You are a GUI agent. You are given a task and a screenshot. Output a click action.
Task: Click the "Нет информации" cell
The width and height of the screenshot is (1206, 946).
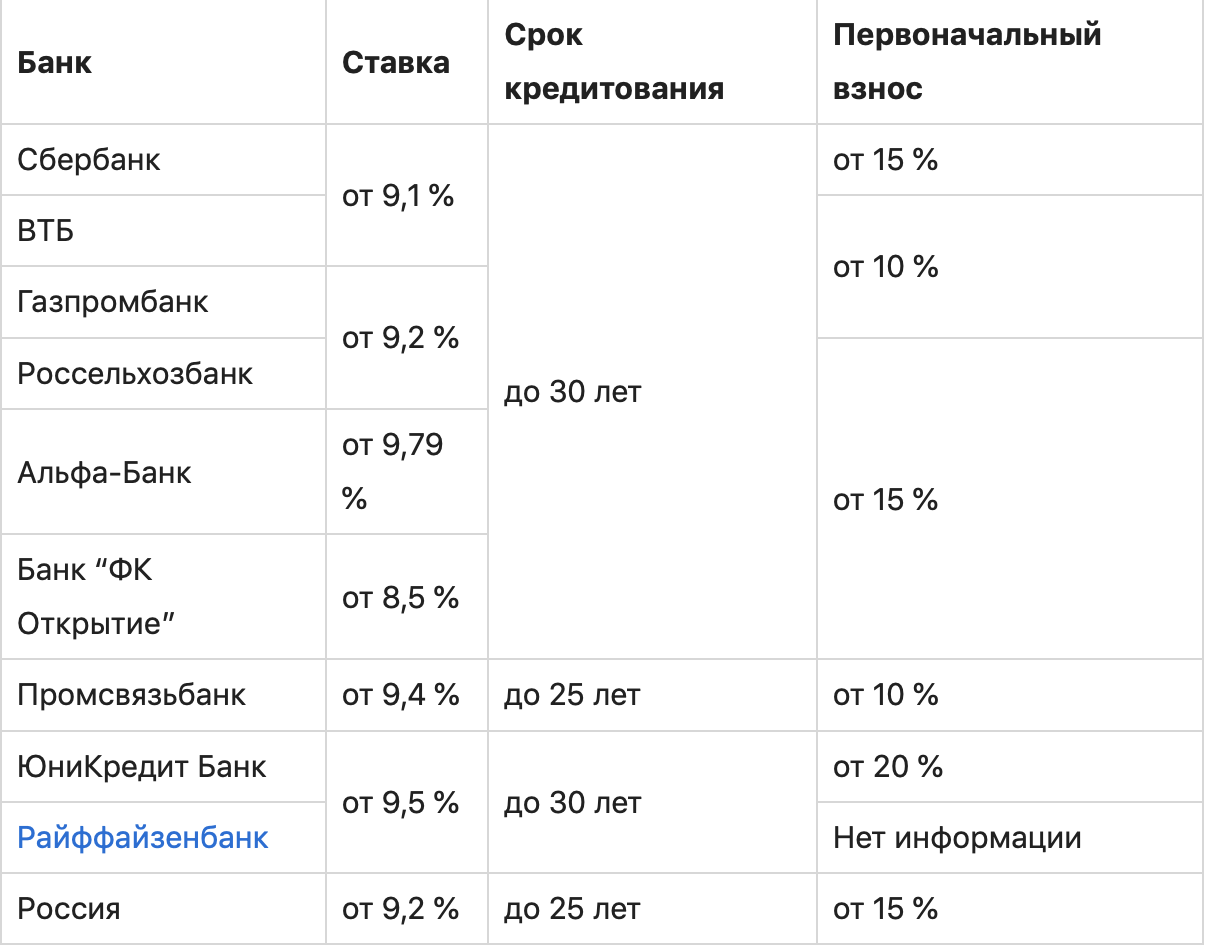(957, 837)
